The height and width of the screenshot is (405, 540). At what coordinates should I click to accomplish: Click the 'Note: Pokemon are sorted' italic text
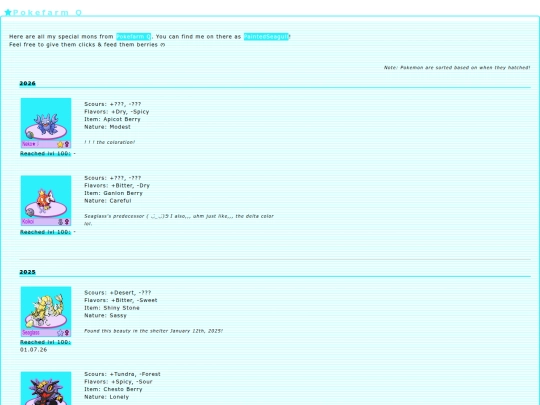click(457, 68)
